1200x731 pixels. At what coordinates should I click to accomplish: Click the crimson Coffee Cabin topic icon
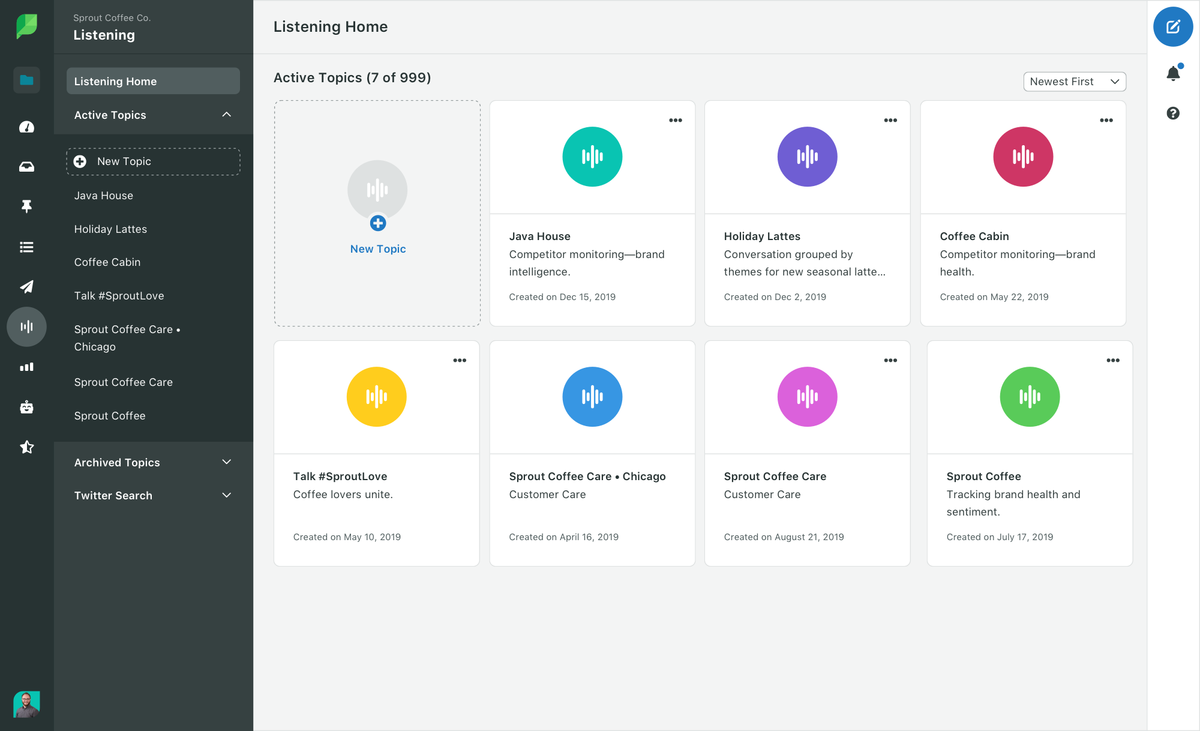[1023, 157]
